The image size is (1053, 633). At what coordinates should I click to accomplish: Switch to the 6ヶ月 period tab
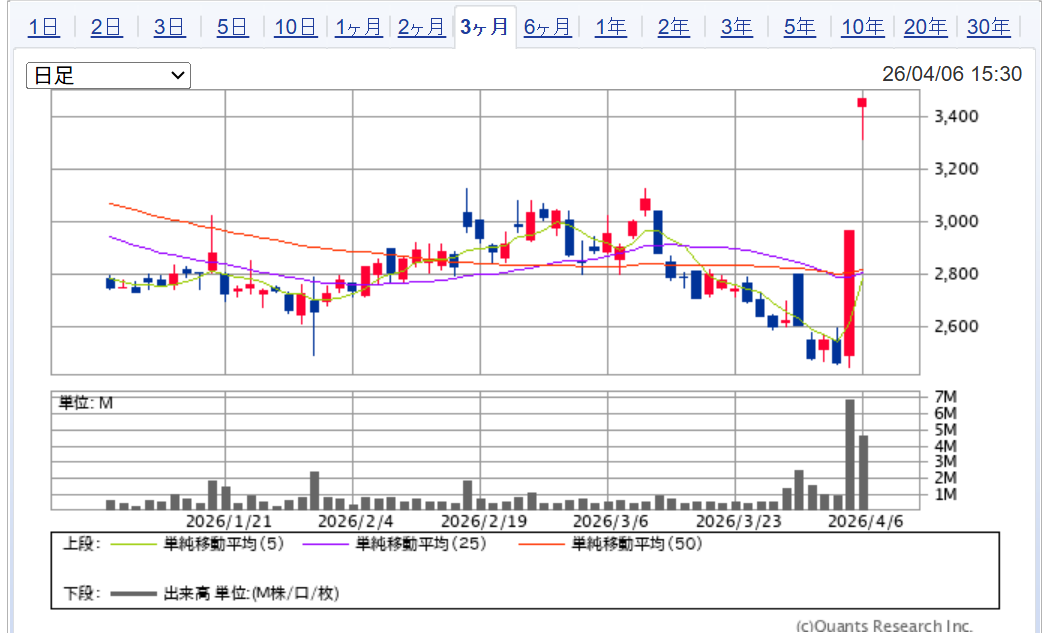coord(548,28)
